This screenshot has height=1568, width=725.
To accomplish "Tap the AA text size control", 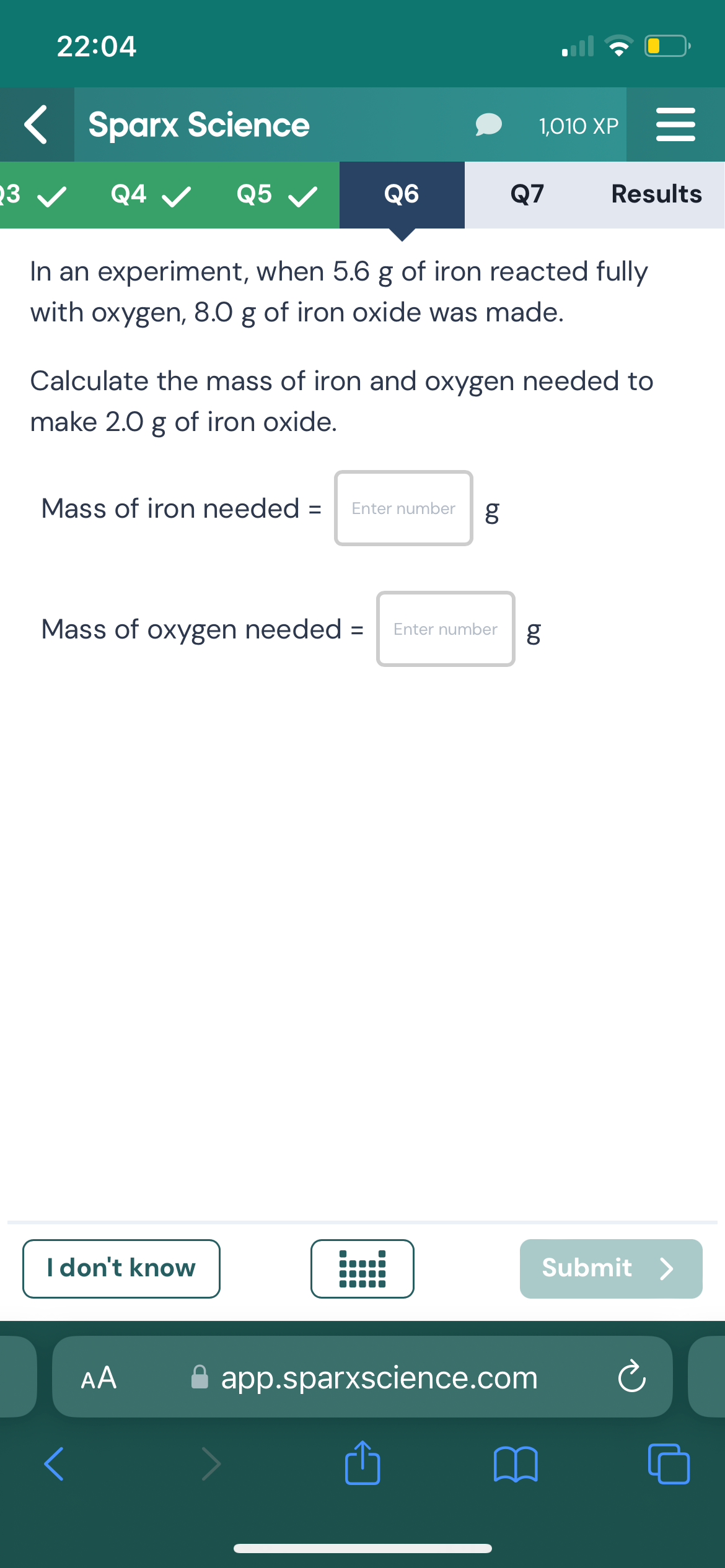I will coord(99,1377).
